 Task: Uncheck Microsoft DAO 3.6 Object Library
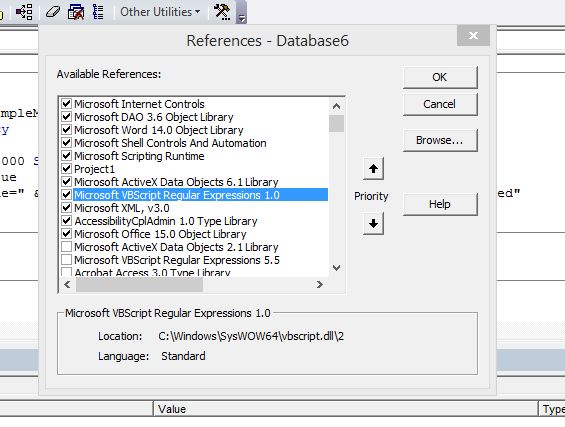tap(66, 117)
